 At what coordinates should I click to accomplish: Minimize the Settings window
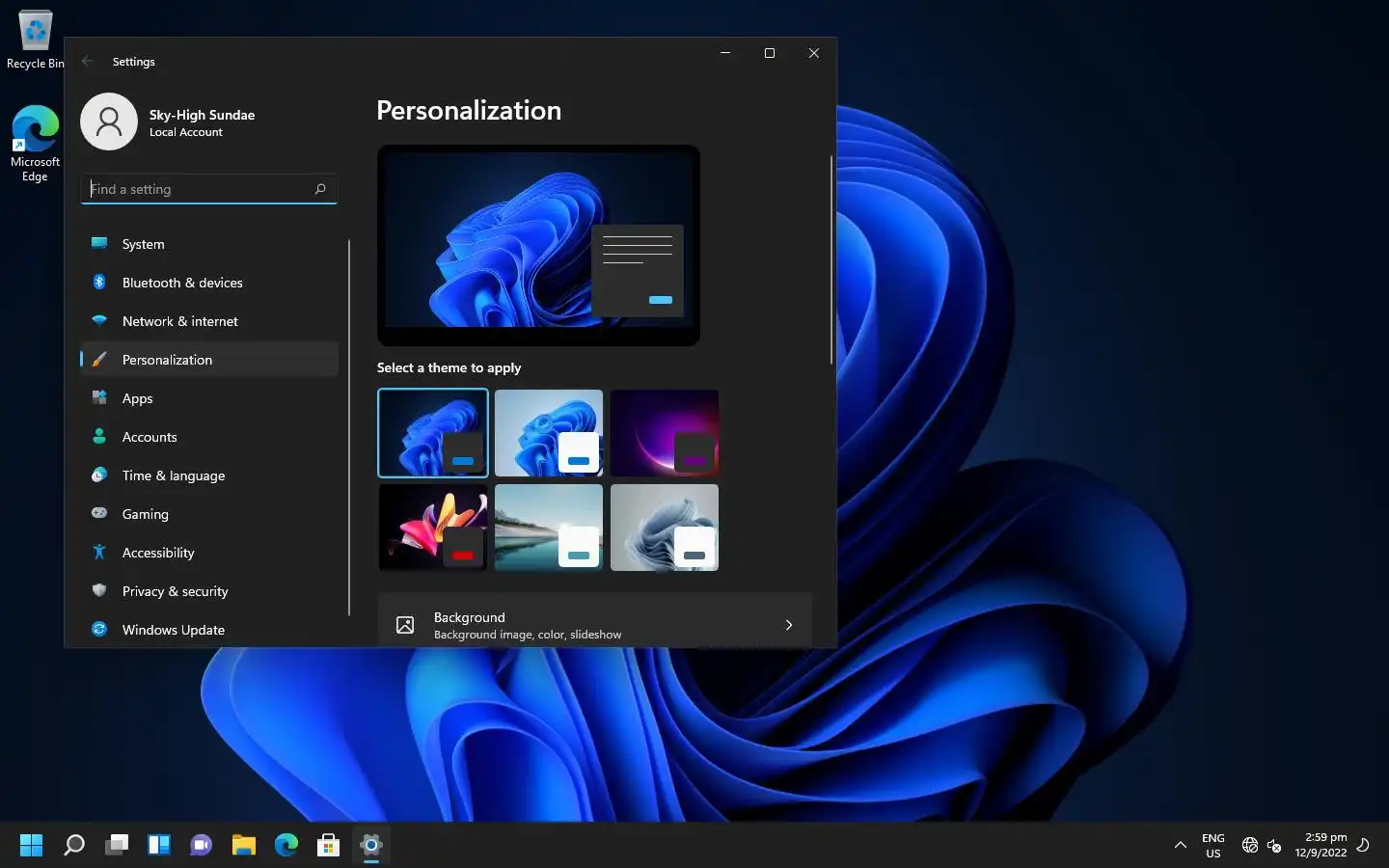coord(725,53)
